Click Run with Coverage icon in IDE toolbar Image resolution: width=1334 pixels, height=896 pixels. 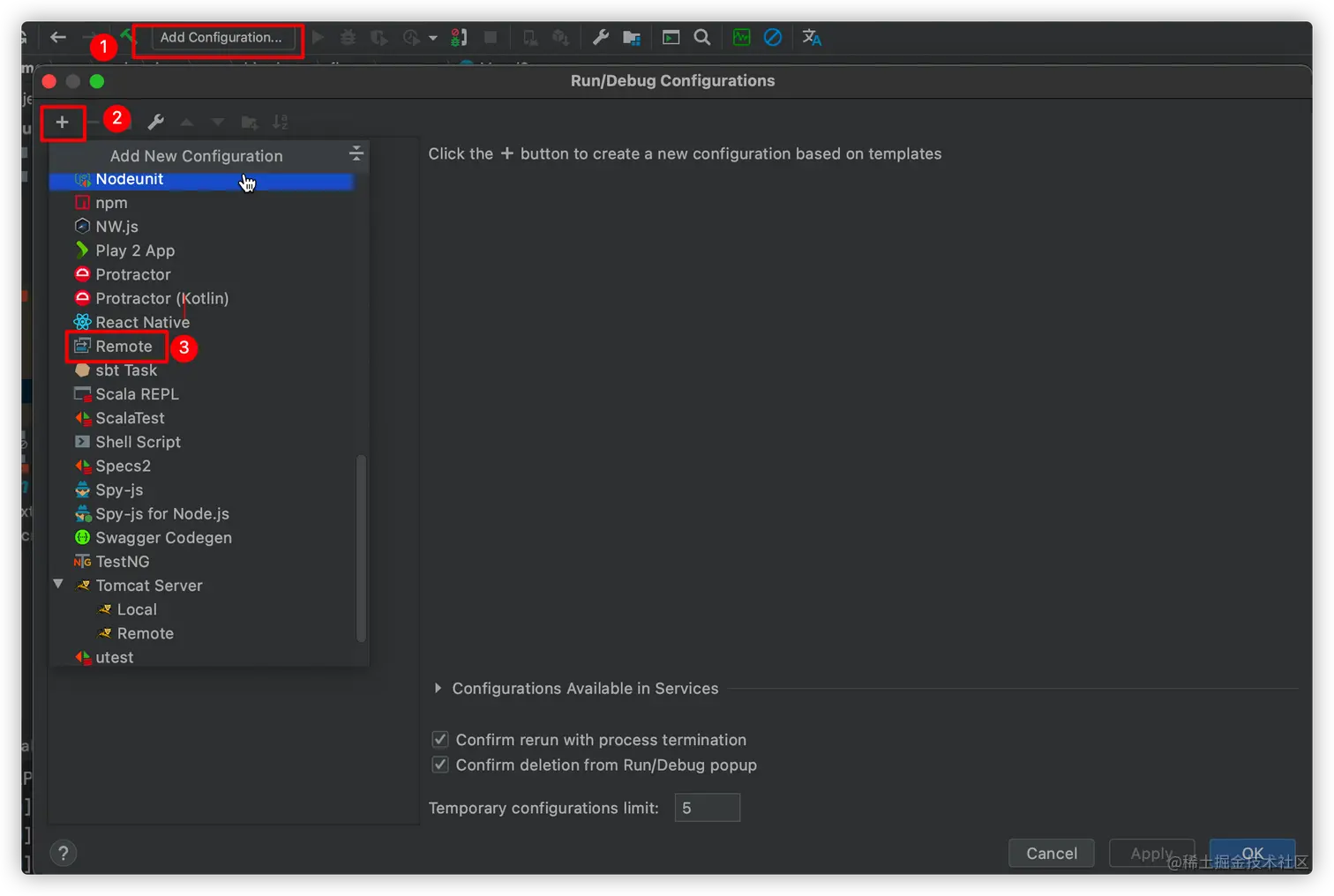pyautogui.click(x=378, y=37)
